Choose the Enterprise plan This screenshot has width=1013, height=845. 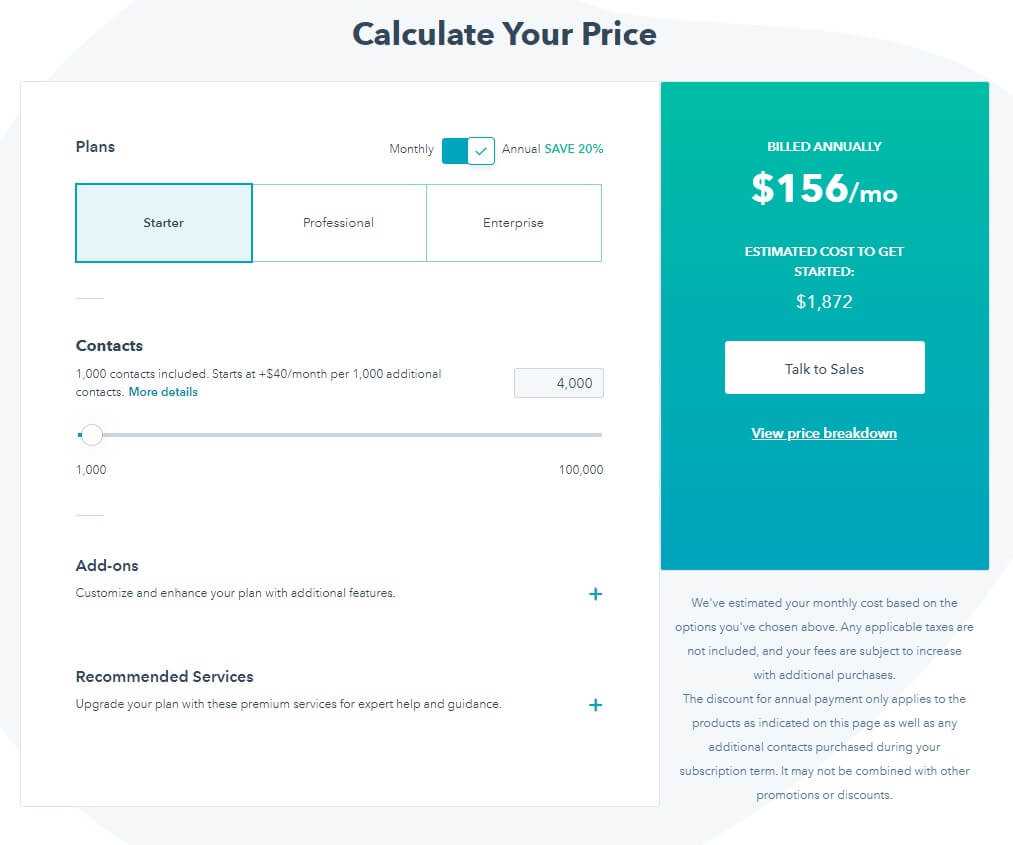(514, 223)
